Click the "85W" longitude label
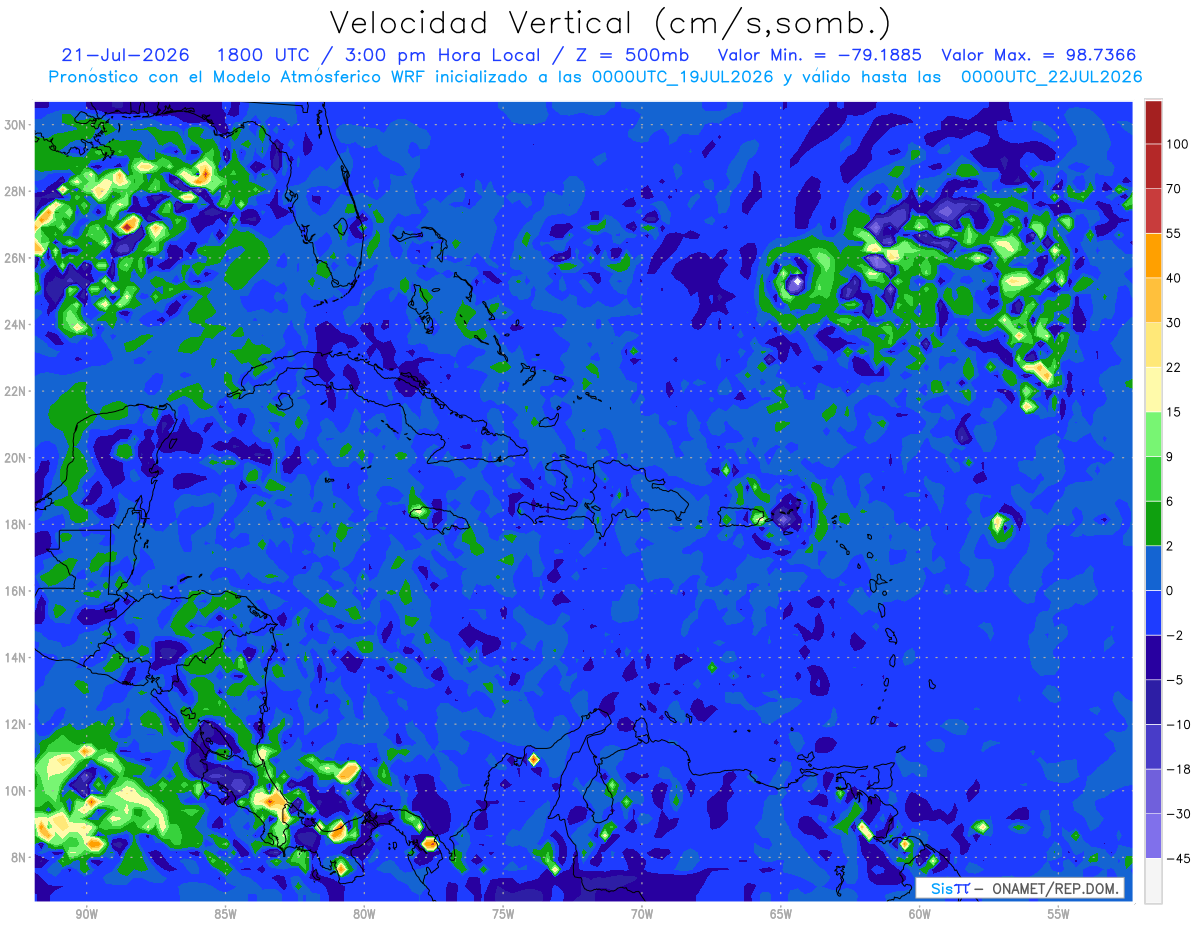The image size is (1200, 927). pos(225,914)
